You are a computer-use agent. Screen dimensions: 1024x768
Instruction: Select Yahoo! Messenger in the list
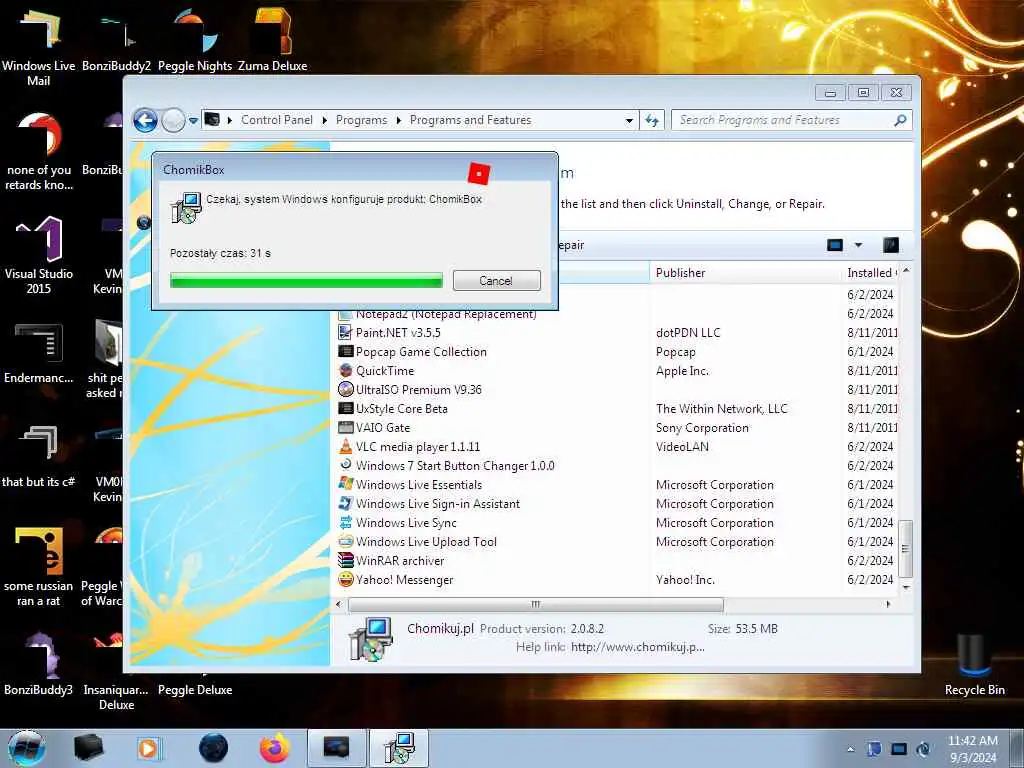(404, 579)
